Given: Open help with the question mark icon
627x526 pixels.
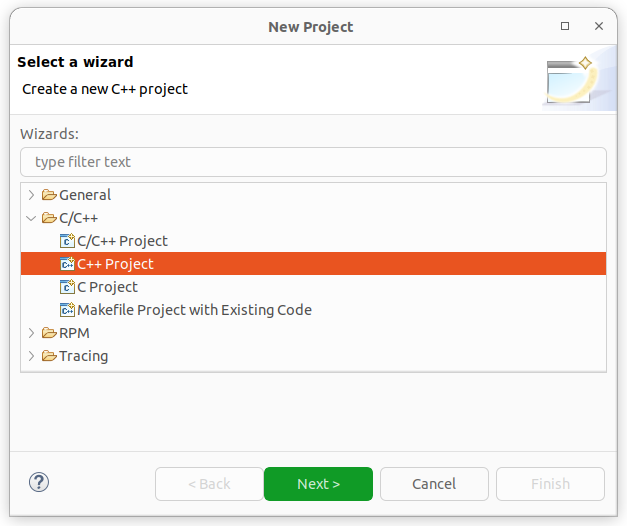Looking at the screenshot, I should click(39, 484).
